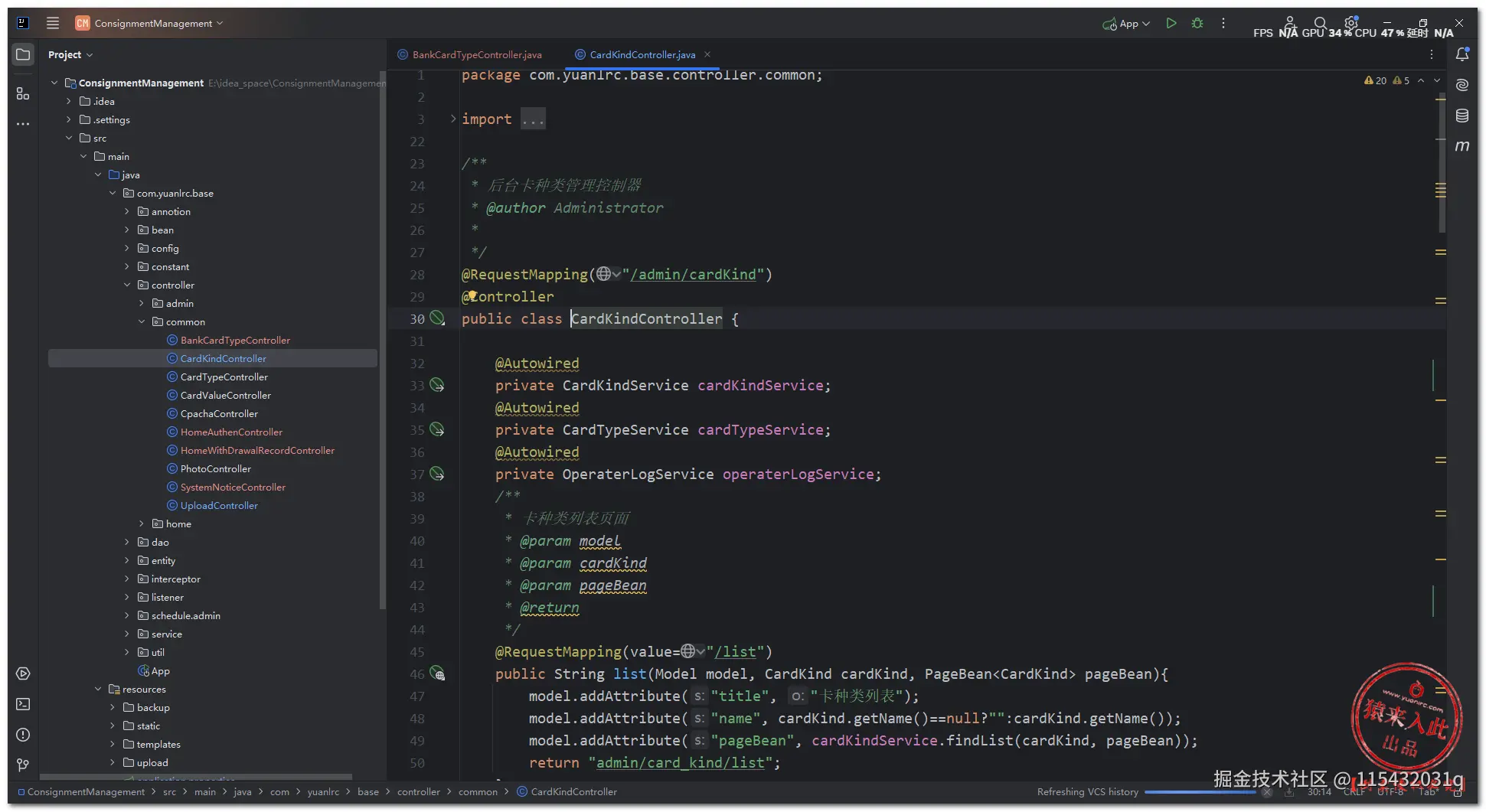Screen dimensions: 1486x812
Task: Switch to BankCardTypeController.java tab
Action: [469, 54]
